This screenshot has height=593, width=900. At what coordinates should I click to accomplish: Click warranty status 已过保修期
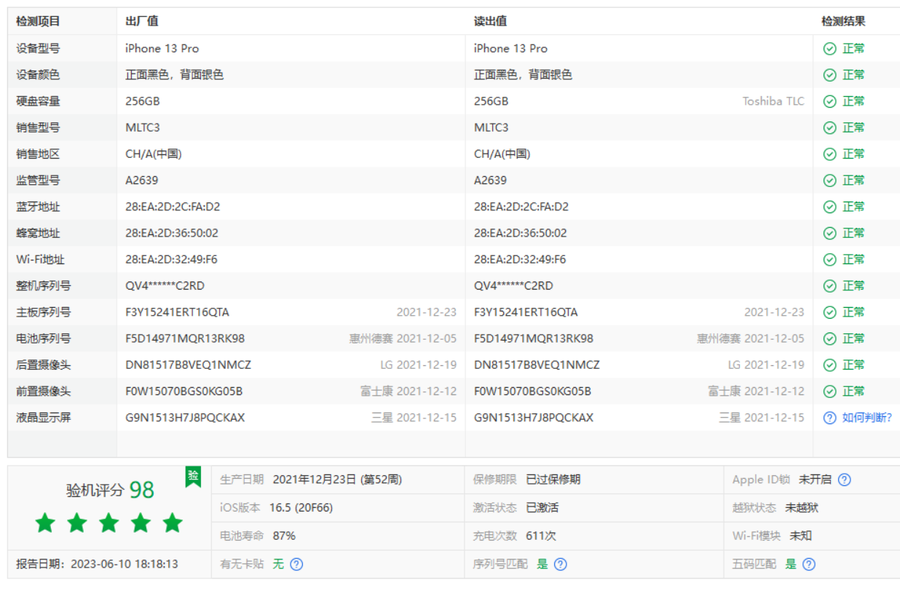pyautogui.click(x=553, y=480)
